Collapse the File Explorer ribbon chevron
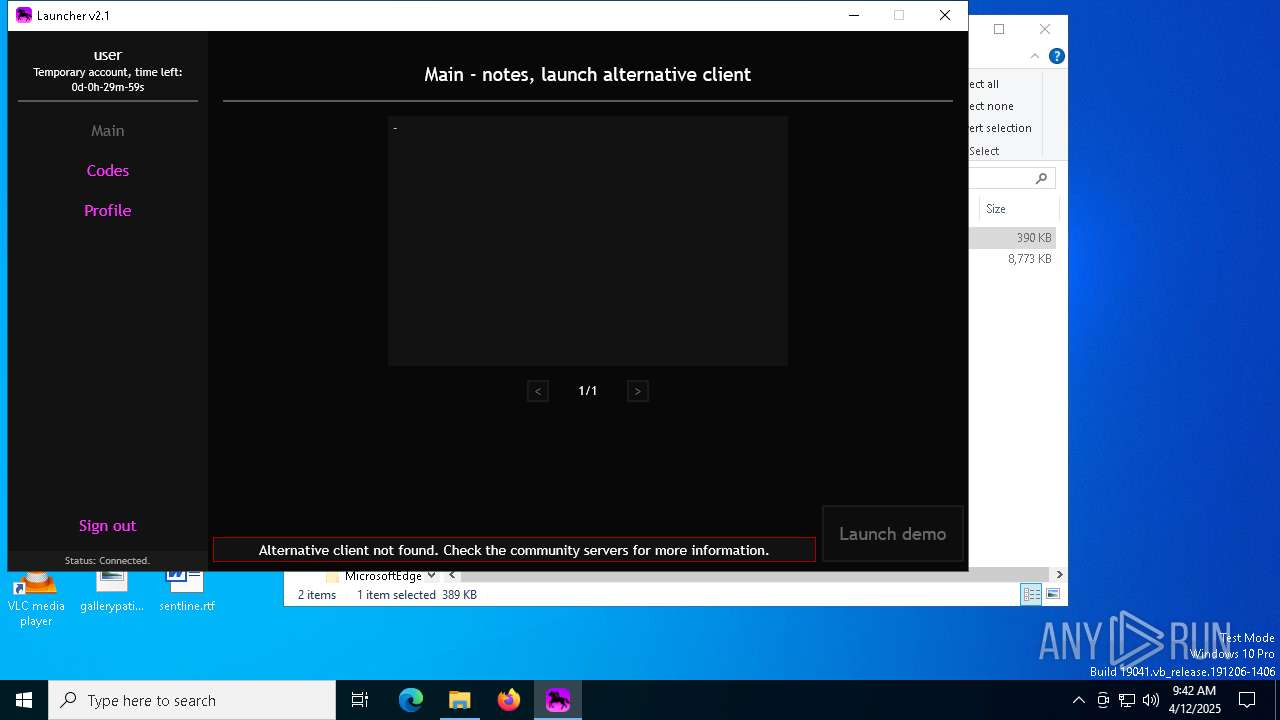This screenshot has height=720, width=1280. point(1035,56)
